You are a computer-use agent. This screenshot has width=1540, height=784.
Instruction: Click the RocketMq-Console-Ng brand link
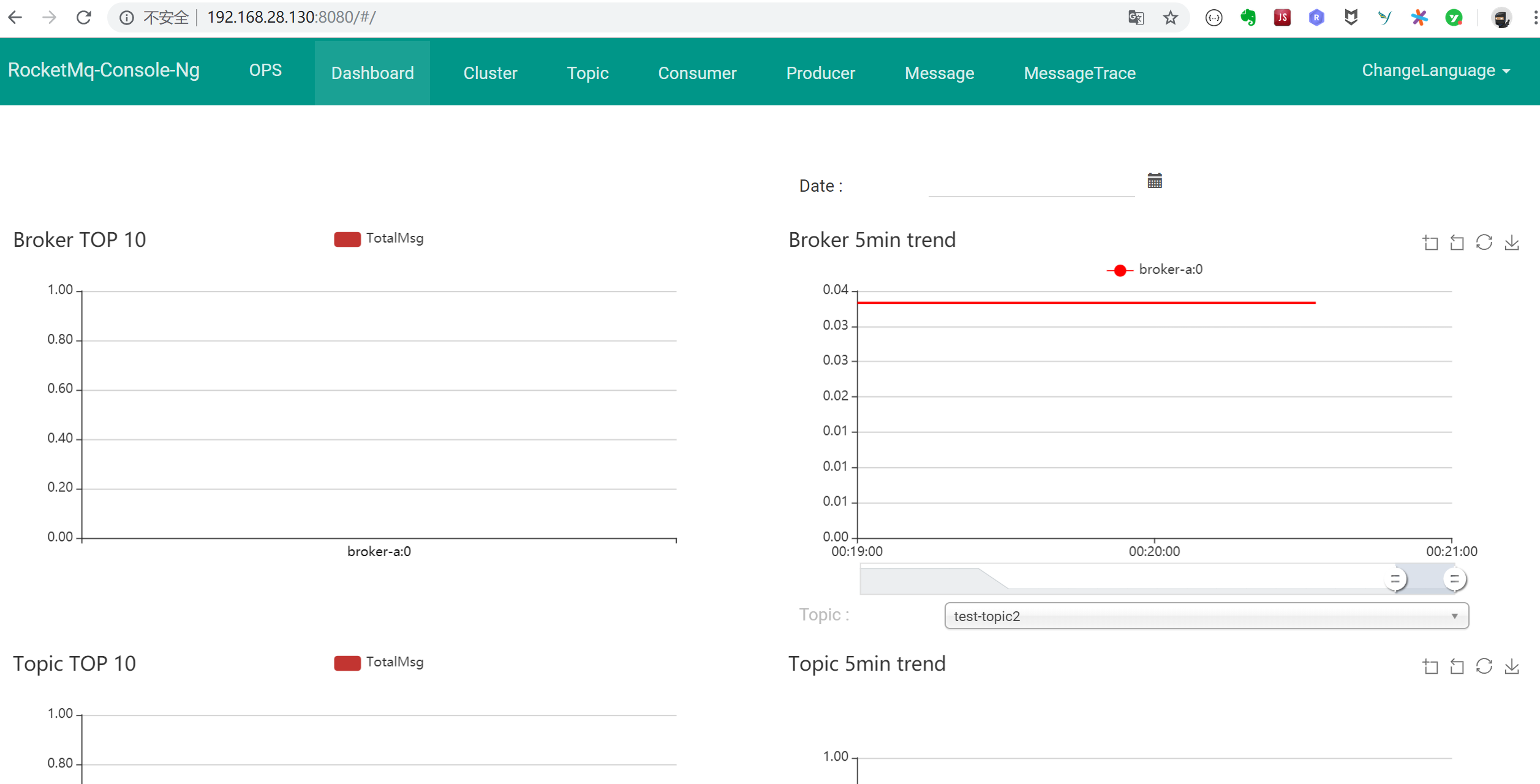pos(104,70)
